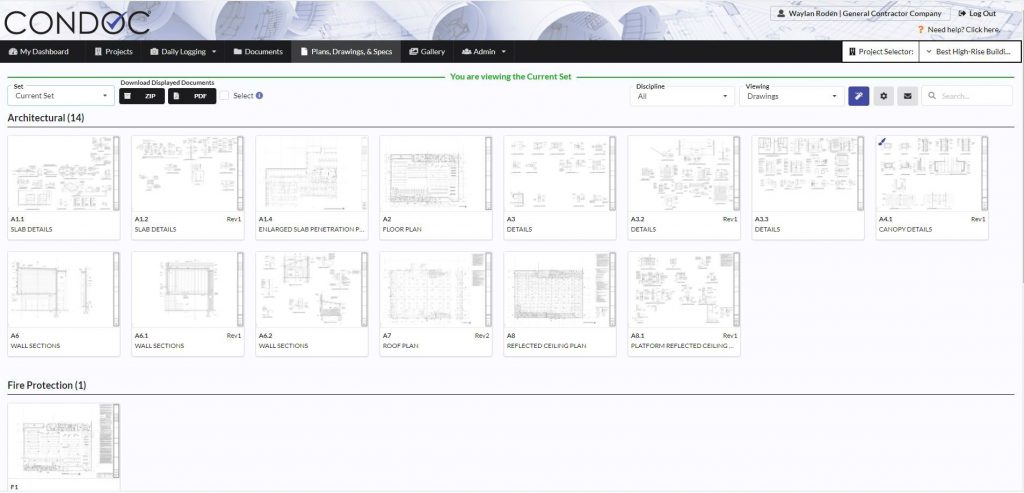Open the My Dashboard tab
The width and height of the screenshot is (1024, 493).
click(x=39, y=52)
